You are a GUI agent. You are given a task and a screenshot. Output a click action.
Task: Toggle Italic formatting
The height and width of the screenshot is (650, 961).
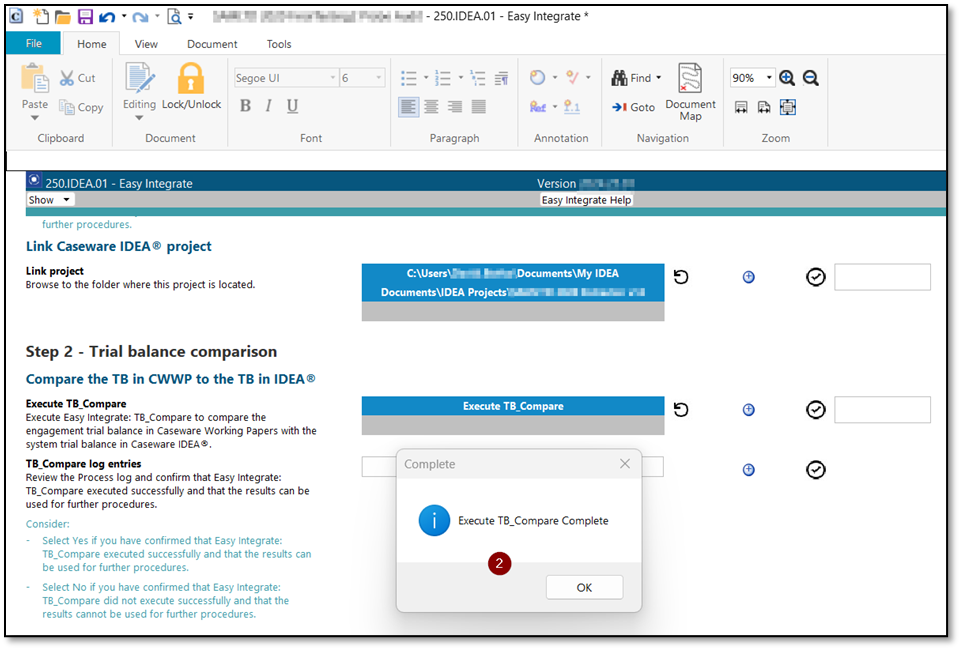tap(268, 105)
